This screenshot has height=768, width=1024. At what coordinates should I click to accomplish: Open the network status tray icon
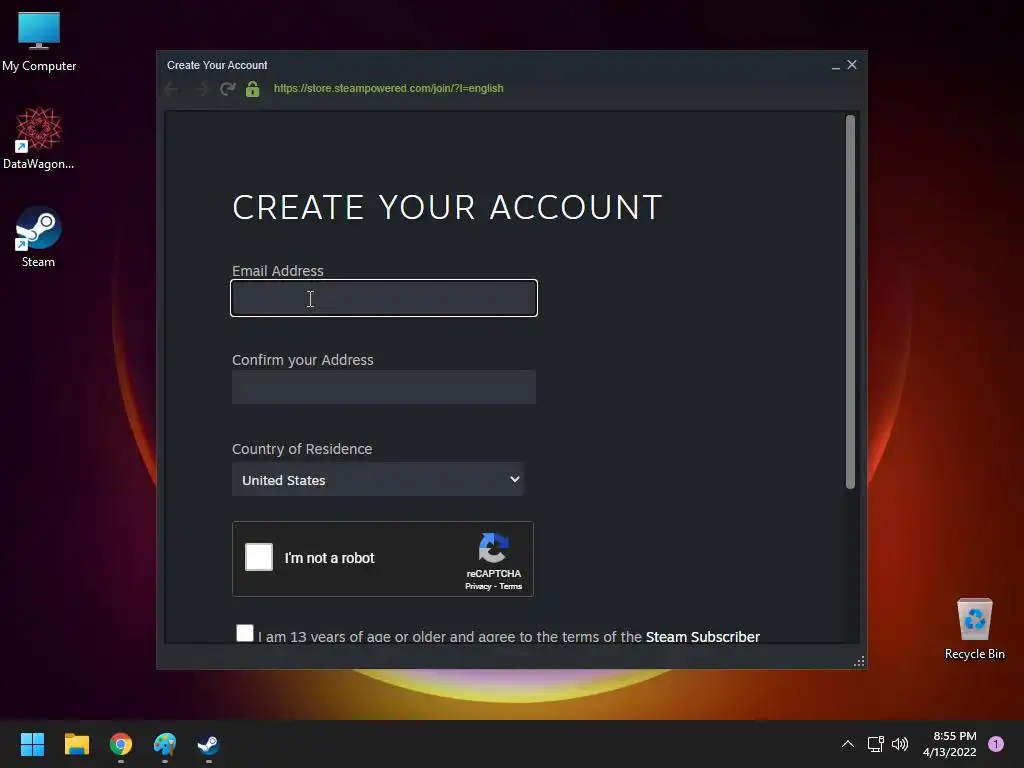[876, 744]
